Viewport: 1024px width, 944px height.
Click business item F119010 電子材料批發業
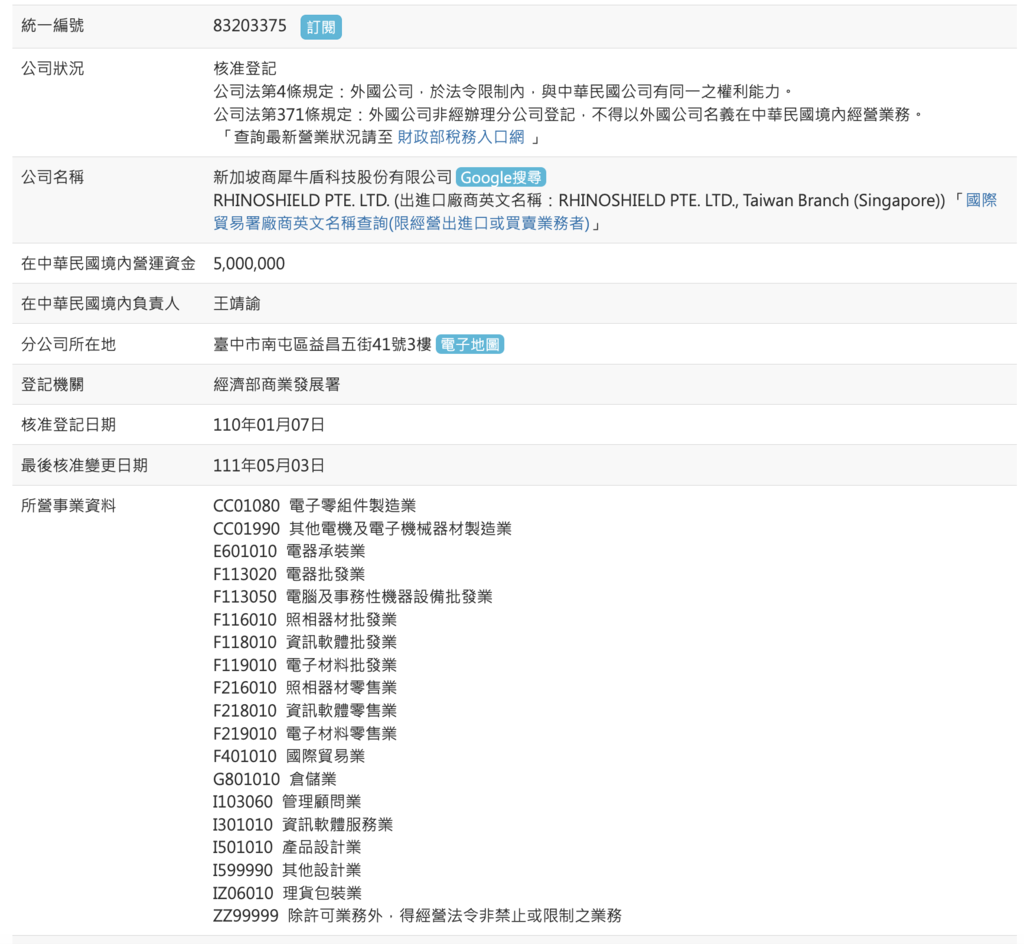click(305, 665)
